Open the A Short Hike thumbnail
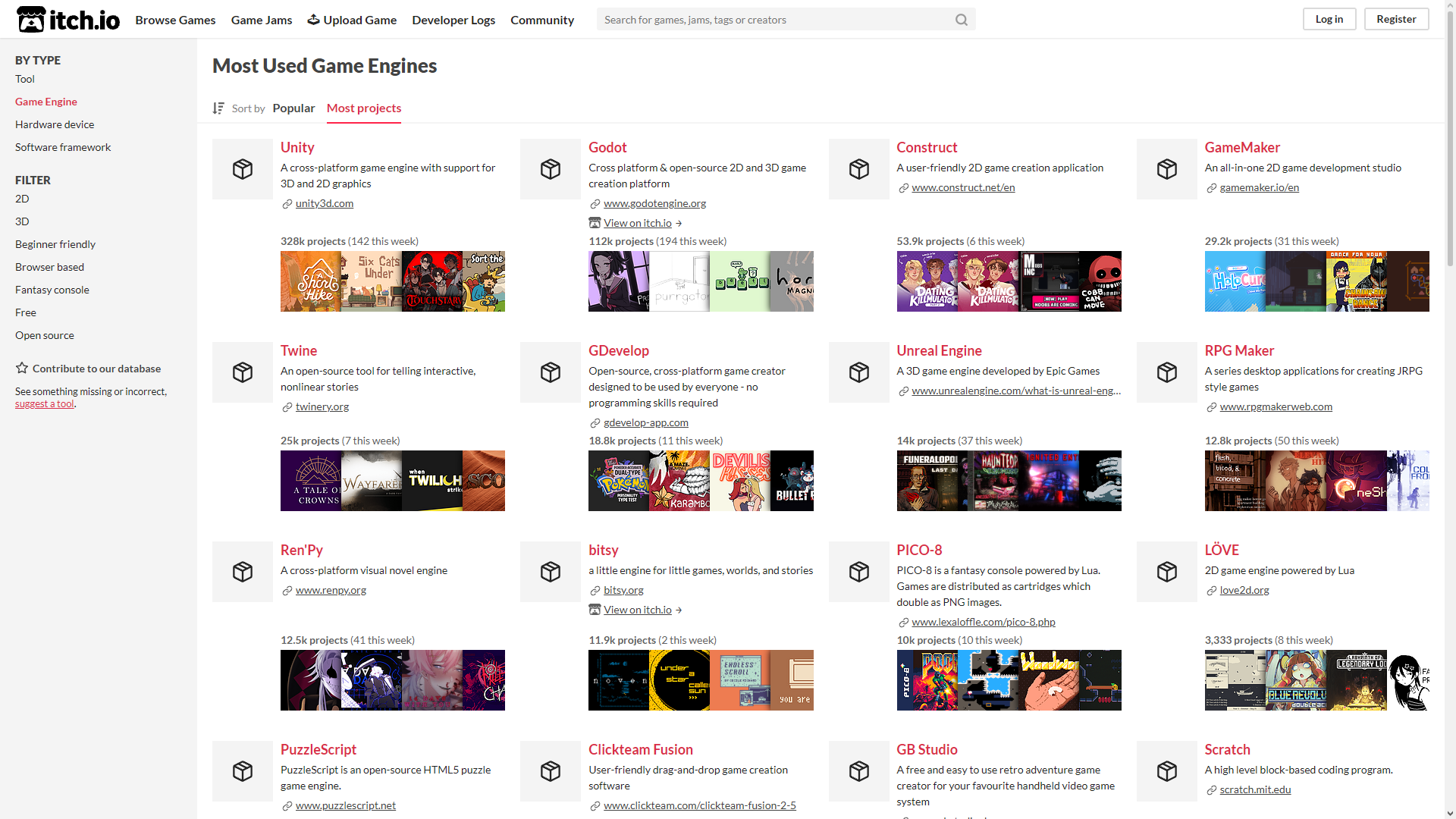Image resolution: width=1456 pixels, height=819 pixels. [311, 281]
